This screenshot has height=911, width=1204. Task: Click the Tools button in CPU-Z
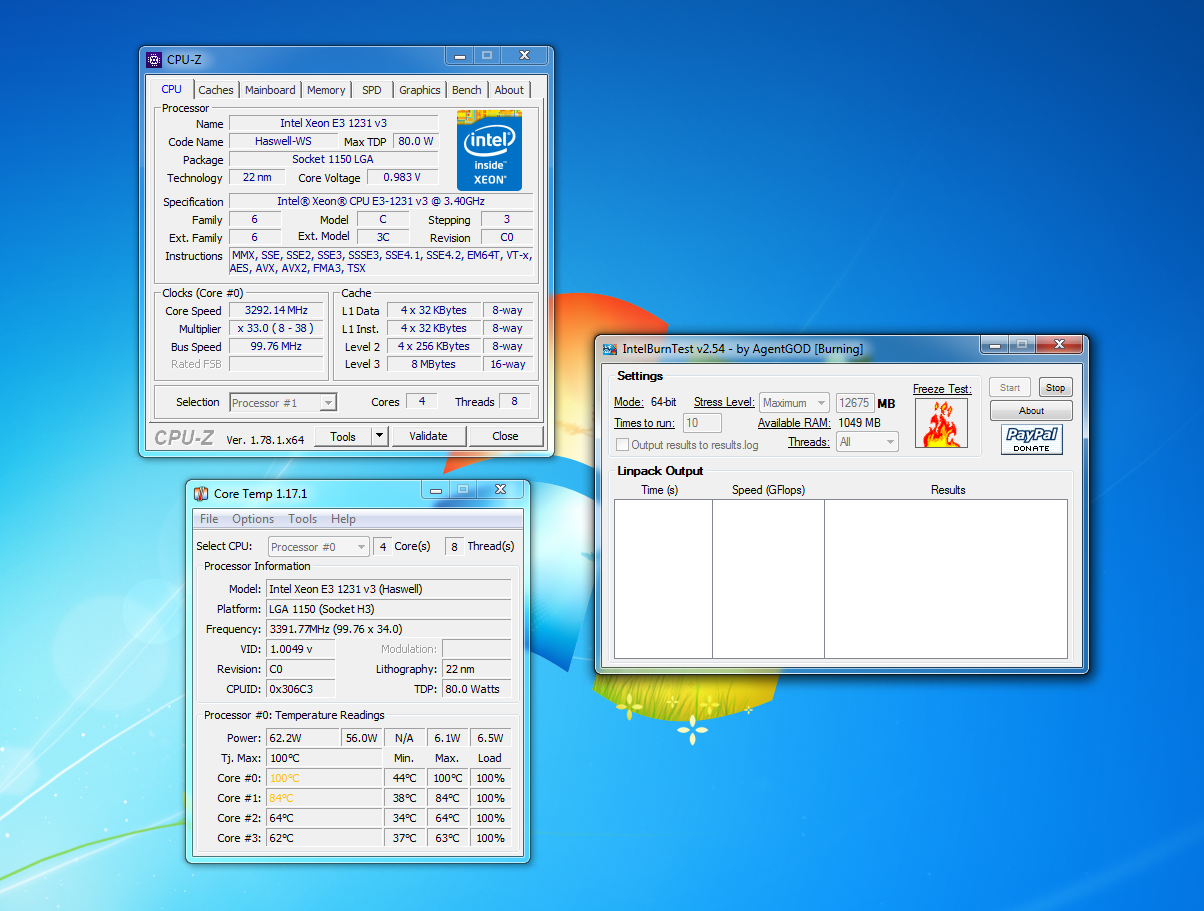343,436
